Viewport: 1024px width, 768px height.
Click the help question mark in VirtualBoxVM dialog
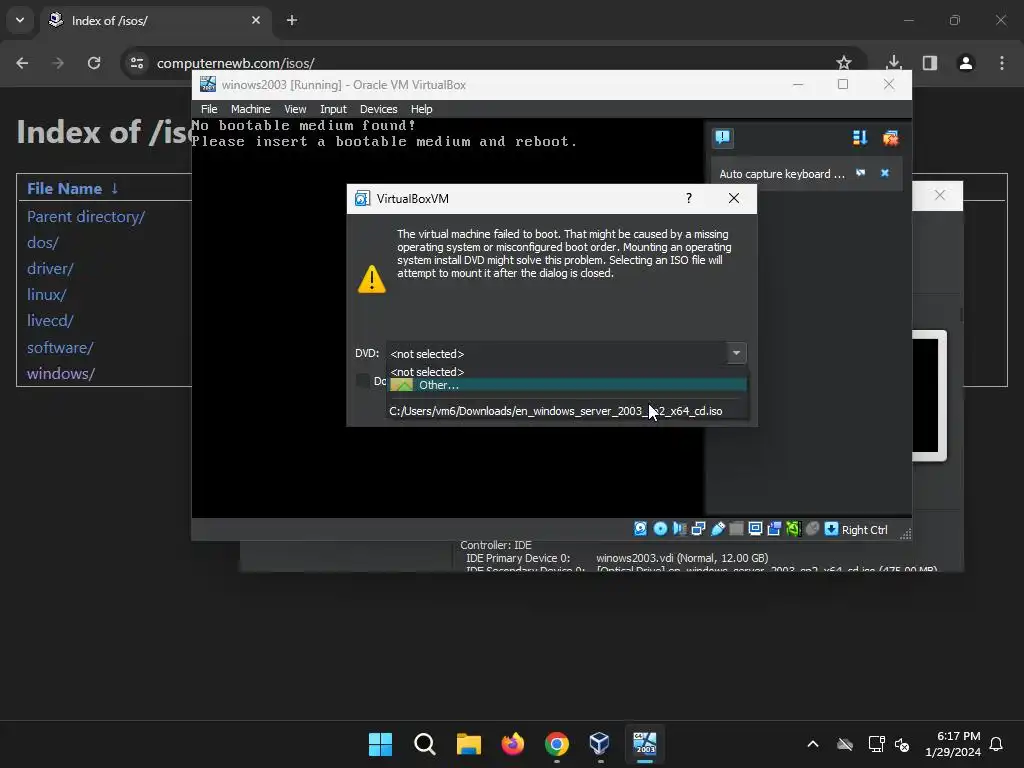point(689,198)
